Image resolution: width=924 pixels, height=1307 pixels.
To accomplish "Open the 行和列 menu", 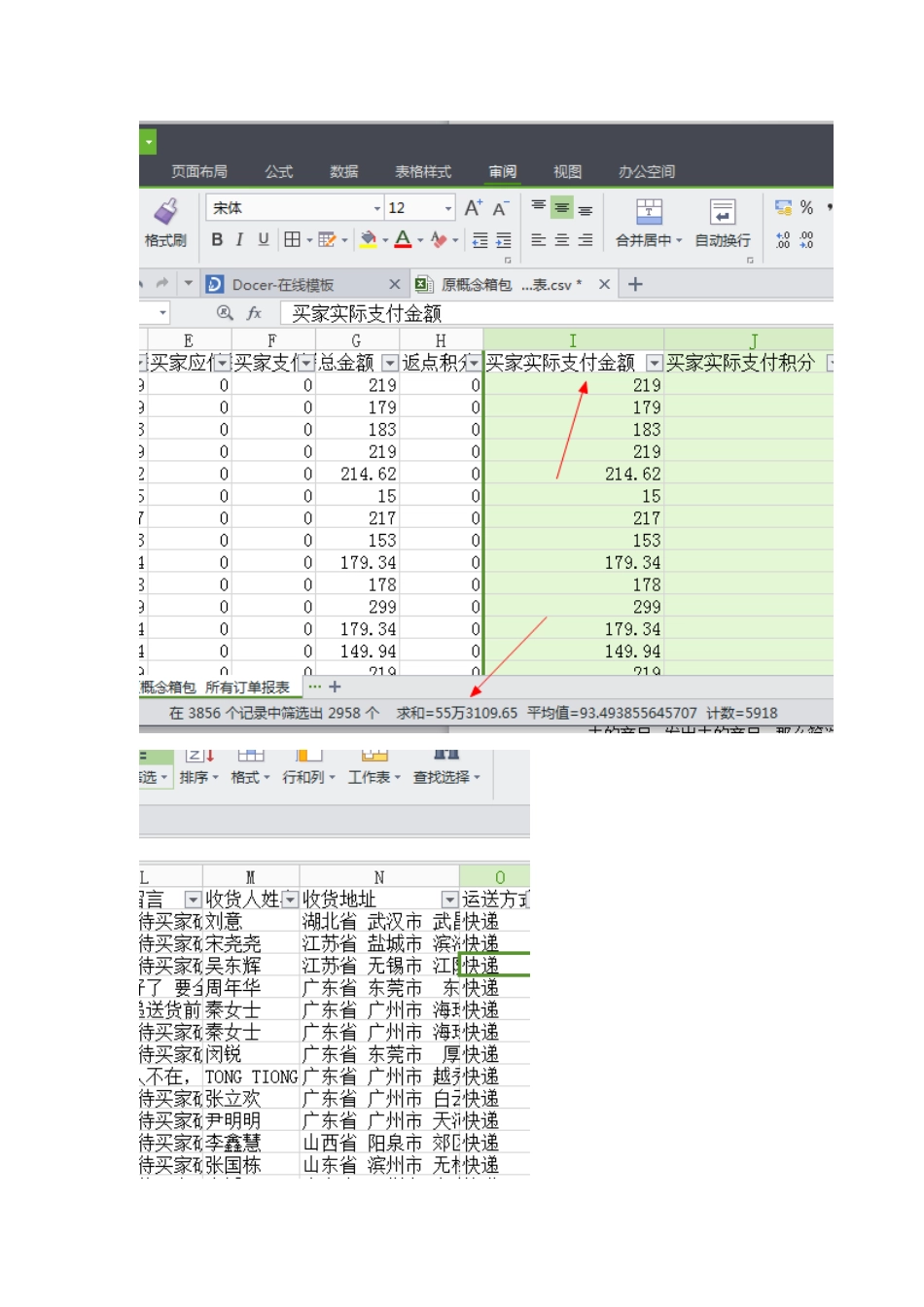I will [308, 777].
